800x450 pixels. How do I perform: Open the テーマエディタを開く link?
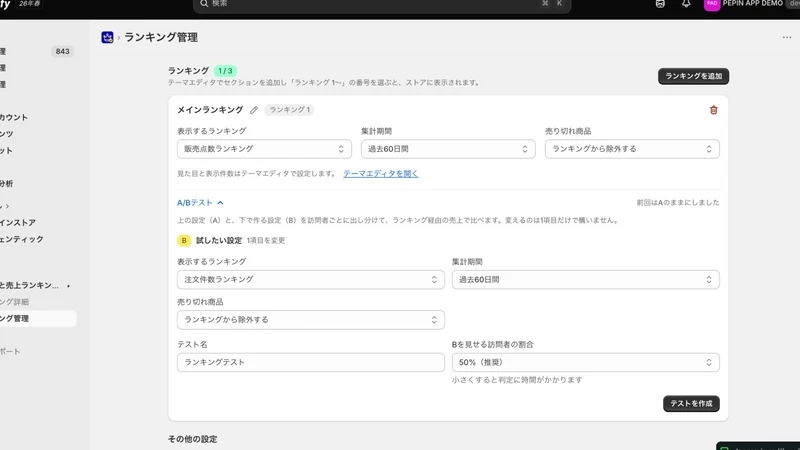click(381, 173)
